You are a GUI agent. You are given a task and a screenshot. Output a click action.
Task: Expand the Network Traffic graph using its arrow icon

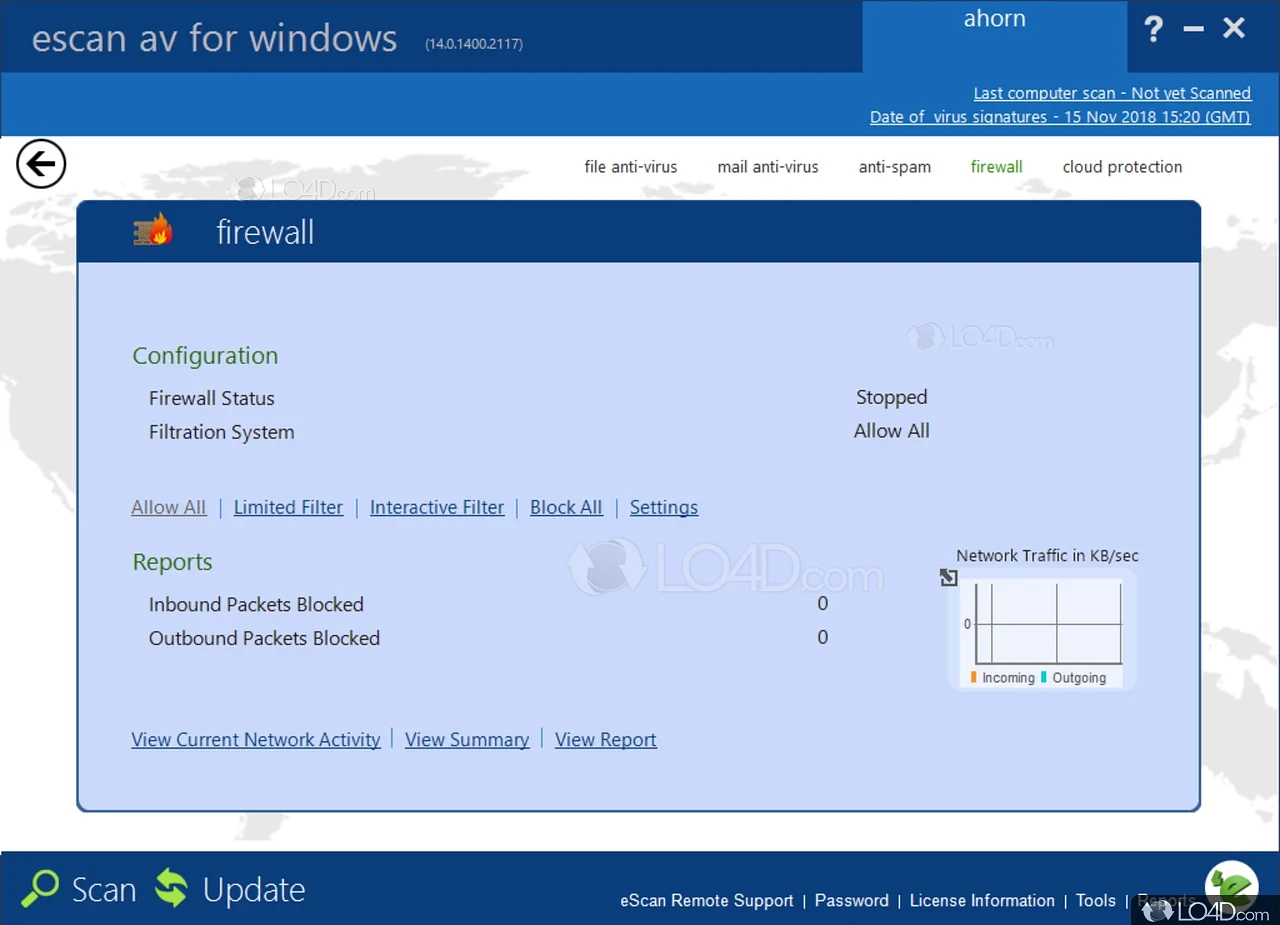949,577
